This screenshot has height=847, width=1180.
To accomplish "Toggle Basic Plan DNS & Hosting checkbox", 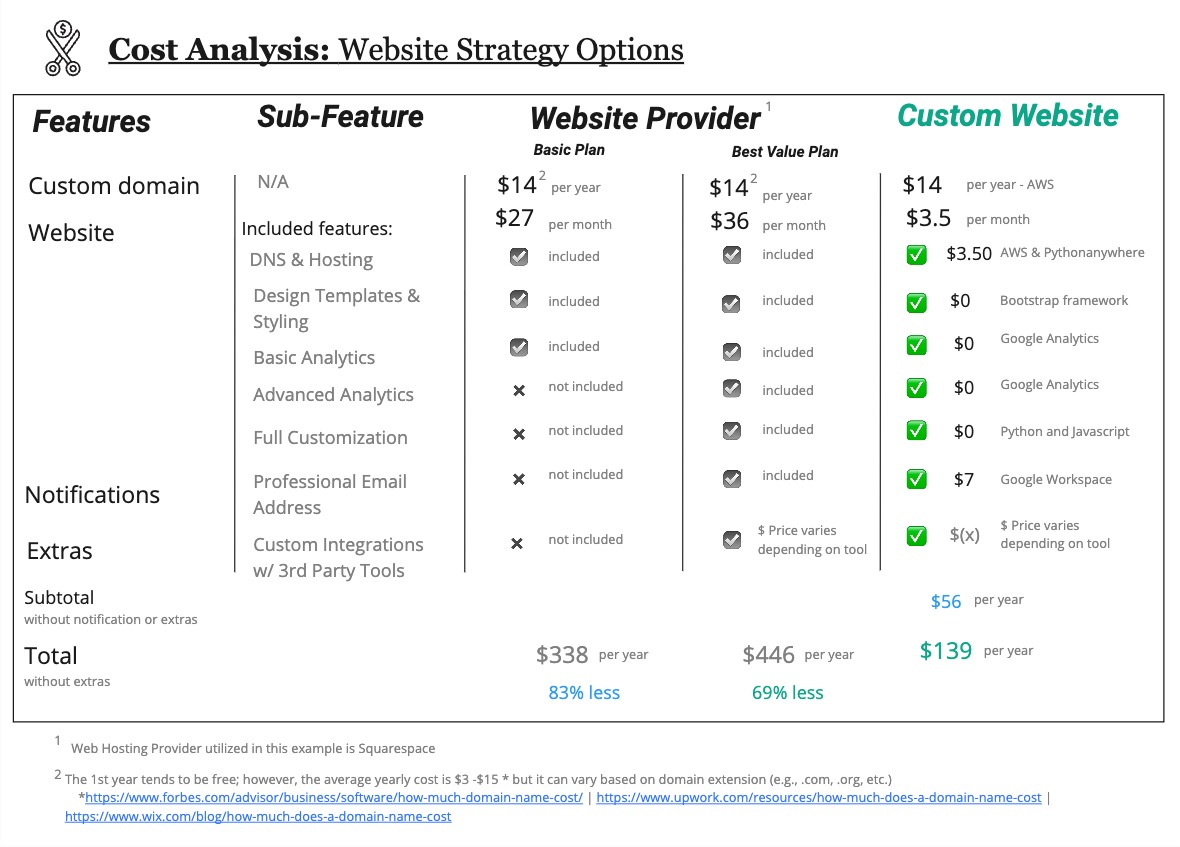I will 519,257.
